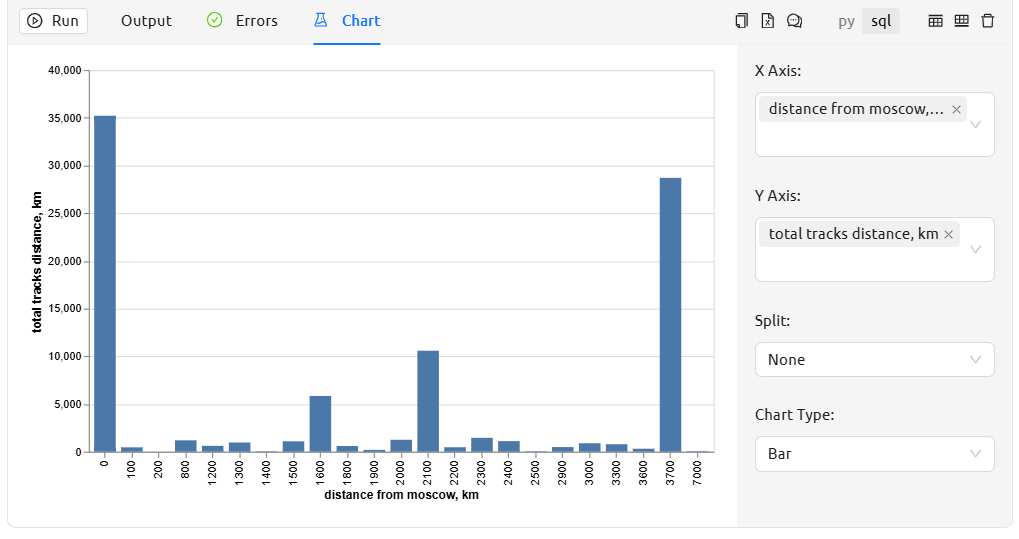
Task: Click the copy cell icon
Action: [741, 21]
